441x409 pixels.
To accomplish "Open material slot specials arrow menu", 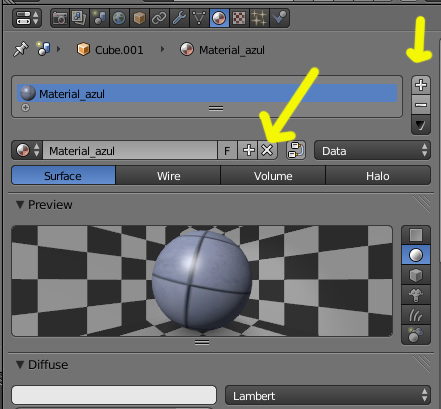I will click(x=421, y=125).
